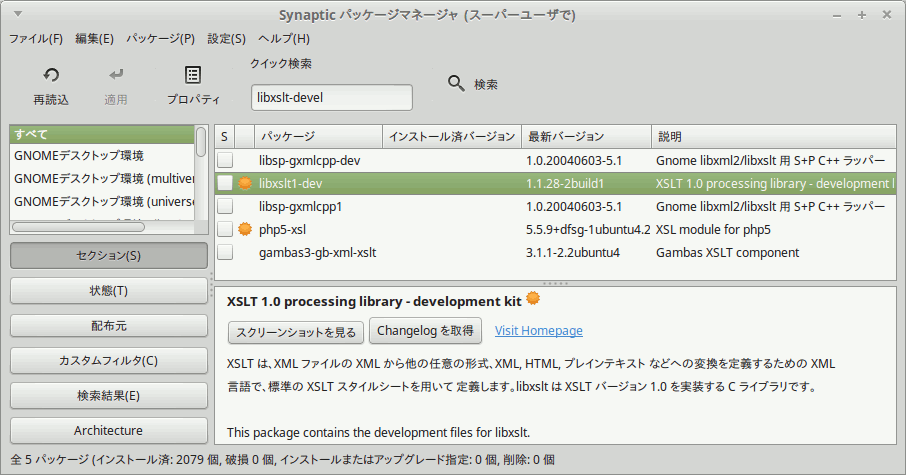Click the orange support icon beside php5-xsl
This screenshot has width=906, height=475.
point(245,229)
